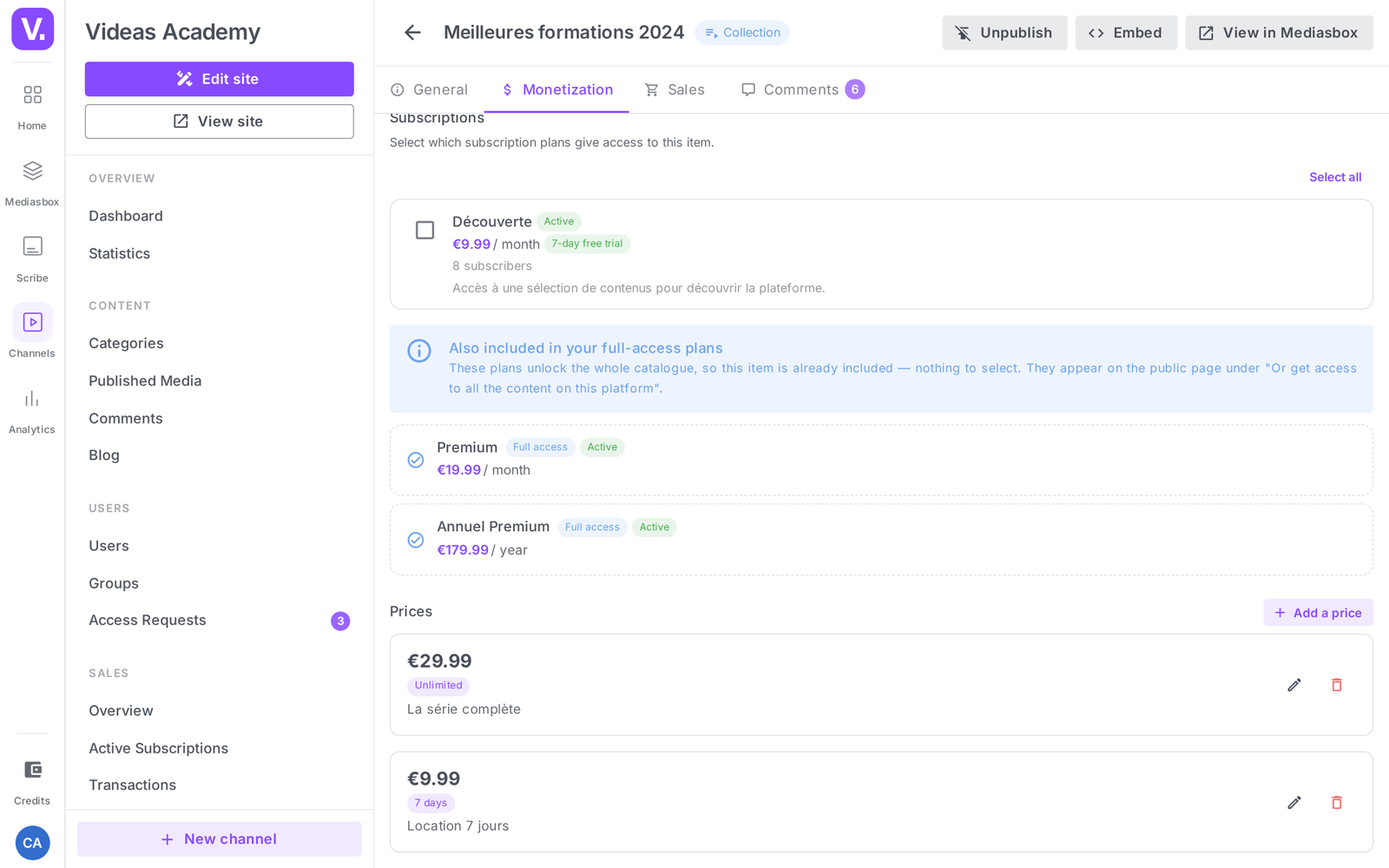This screenshot has width=1389, height=868.
Task: Edit the €29.99 price
Action: point(1294,685)
